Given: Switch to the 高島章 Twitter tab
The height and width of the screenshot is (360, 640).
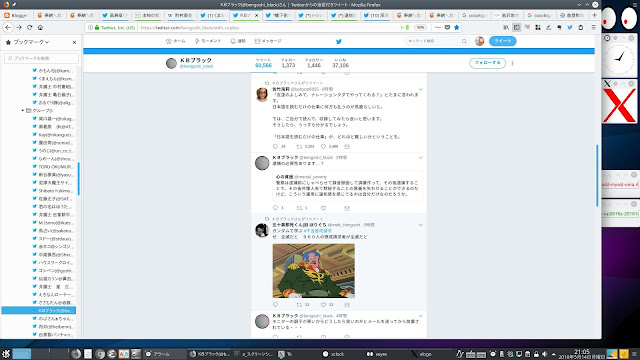Looking at the screenshot, I should [115, 15].
